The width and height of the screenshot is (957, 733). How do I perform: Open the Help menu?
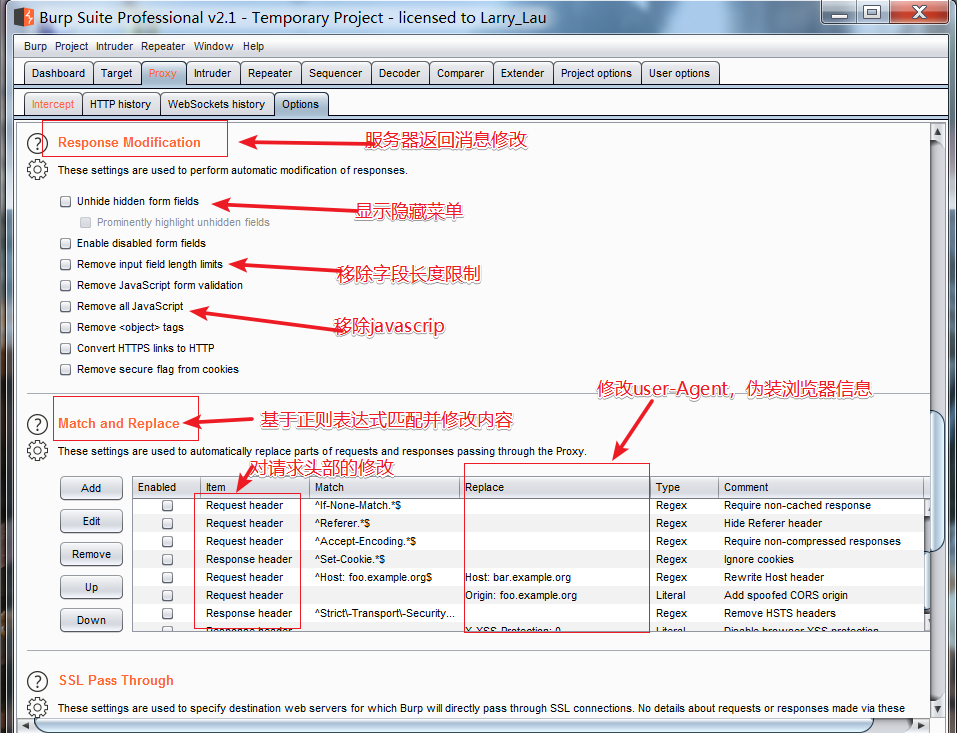(x=253, y=46)
